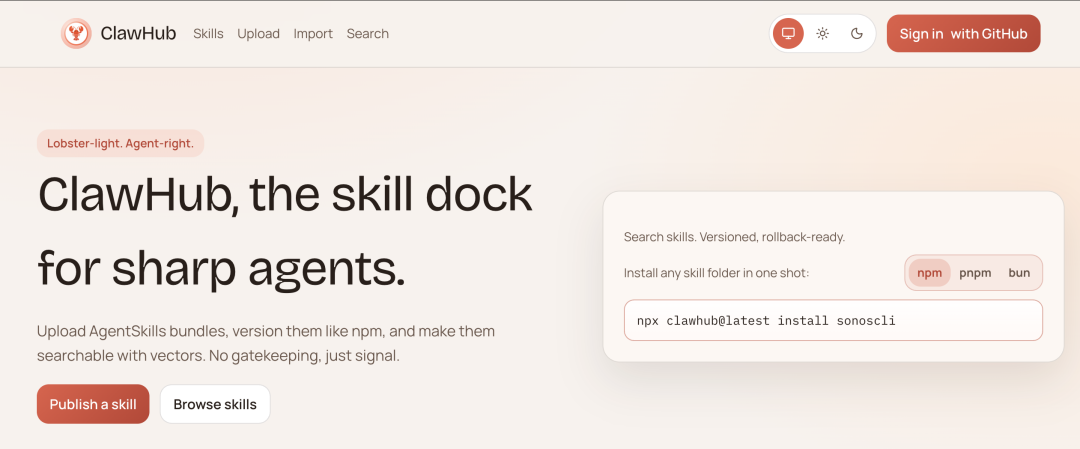Switch install command to pnpm

pos(975,273)
